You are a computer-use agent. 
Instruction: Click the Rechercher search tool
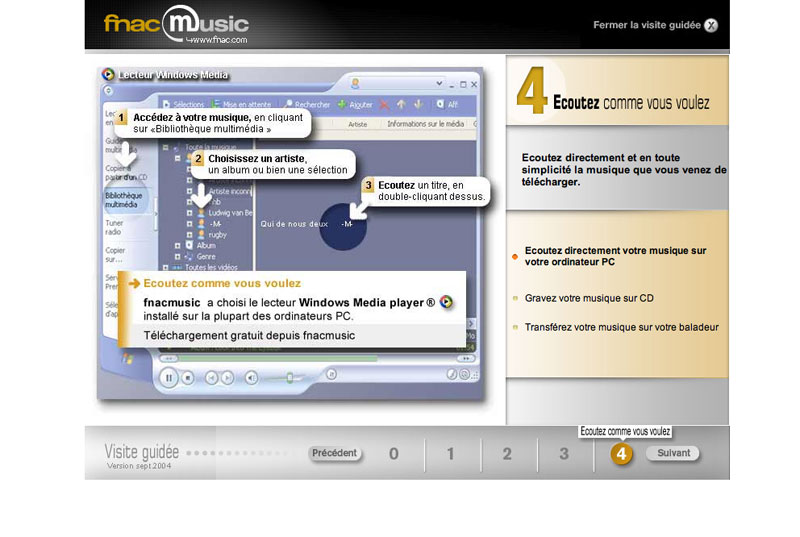(307, 105)
